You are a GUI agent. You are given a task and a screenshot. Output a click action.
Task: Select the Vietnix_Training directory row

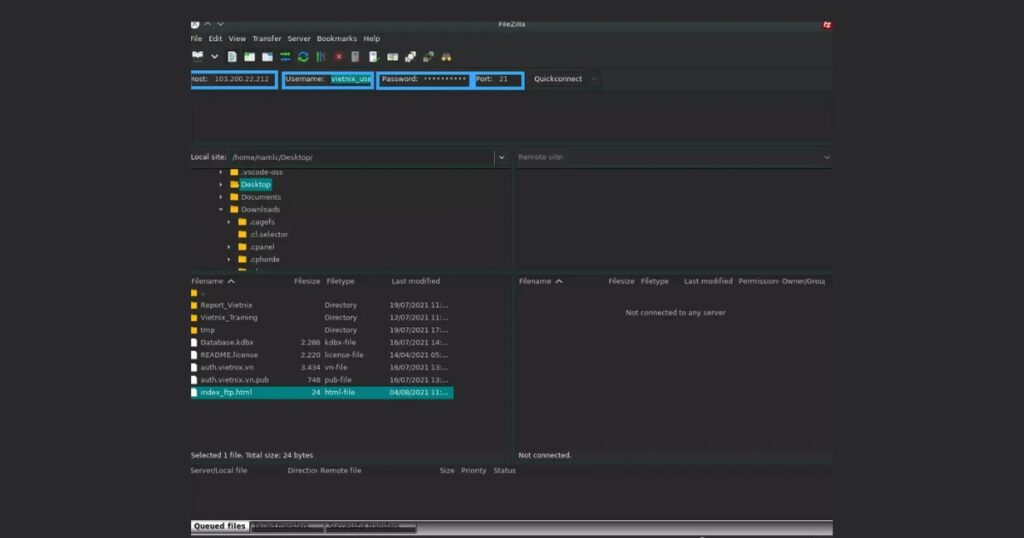pyautogui.click(x=321, y=317)
